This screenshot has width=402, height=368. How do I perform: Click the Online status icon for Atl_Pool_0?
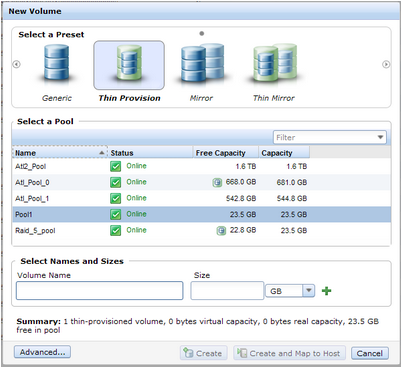point(115,182)
